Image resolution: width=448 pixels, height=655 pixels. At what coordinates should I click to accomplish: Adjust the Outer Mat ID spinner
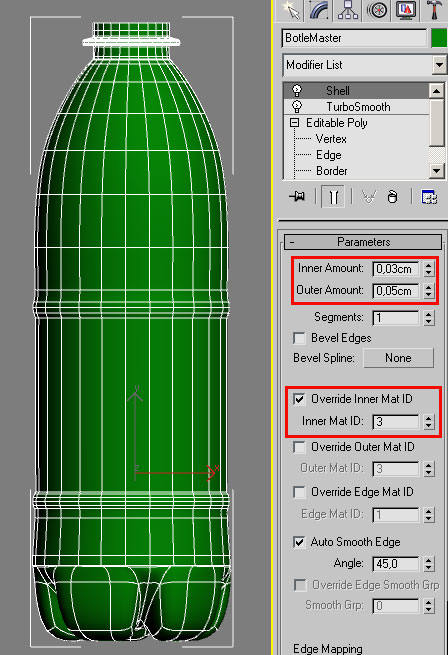click(429, 469)
